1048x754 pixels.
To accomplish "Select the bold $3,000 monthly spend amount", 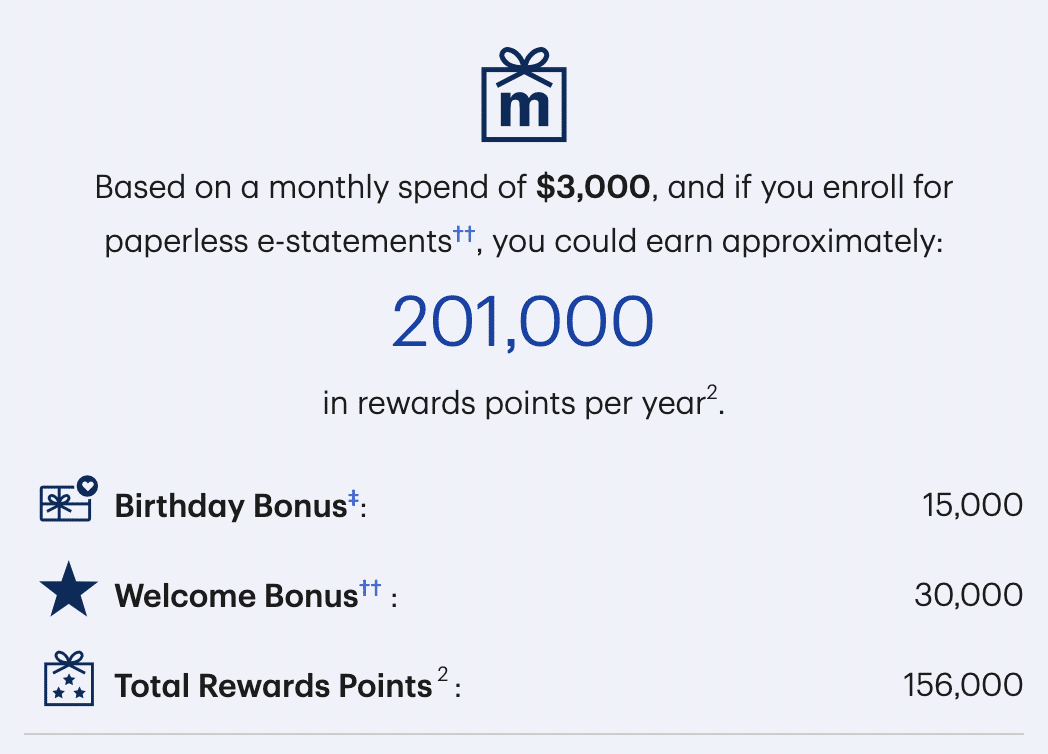I will 594,187.
